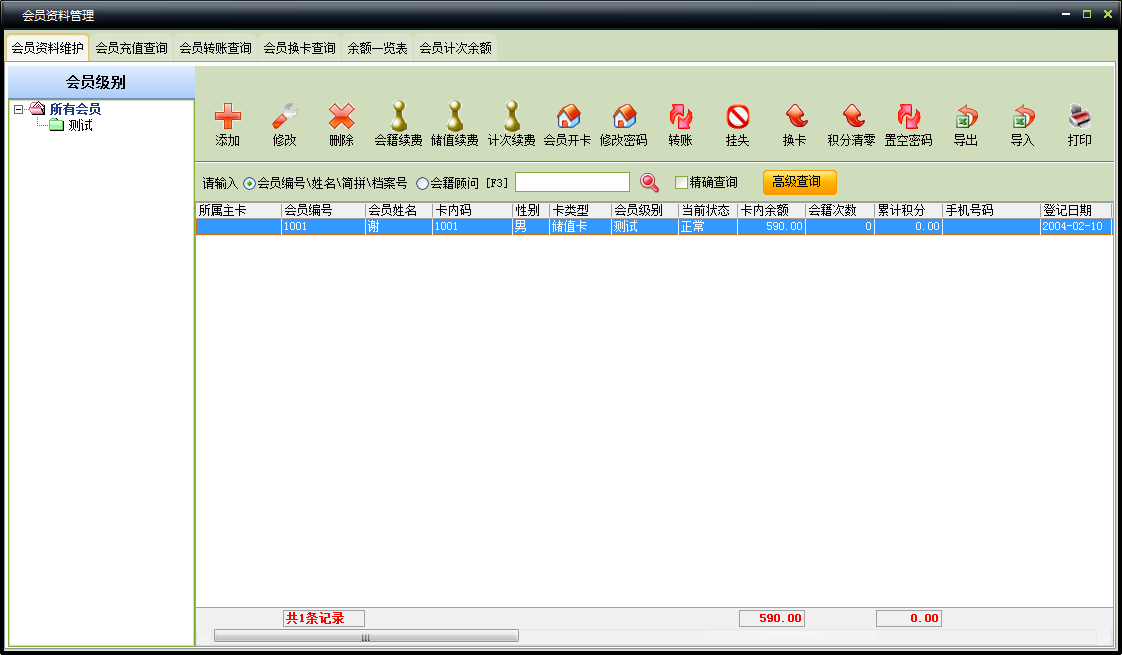
Task: Click the 测试 green folder icon
Action: (57, 125)
